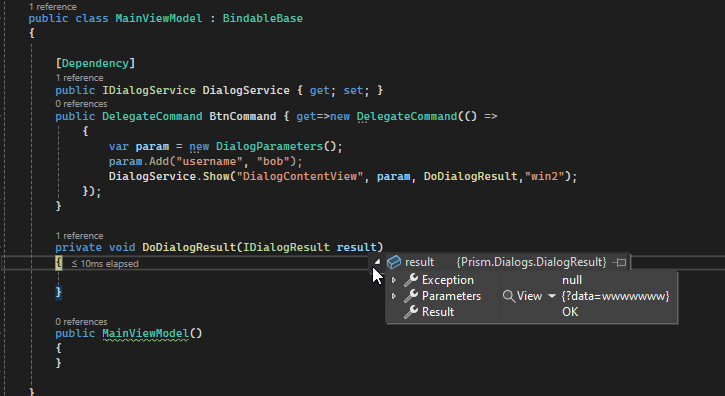Click wrench icon beside Result

click(411, 312)
